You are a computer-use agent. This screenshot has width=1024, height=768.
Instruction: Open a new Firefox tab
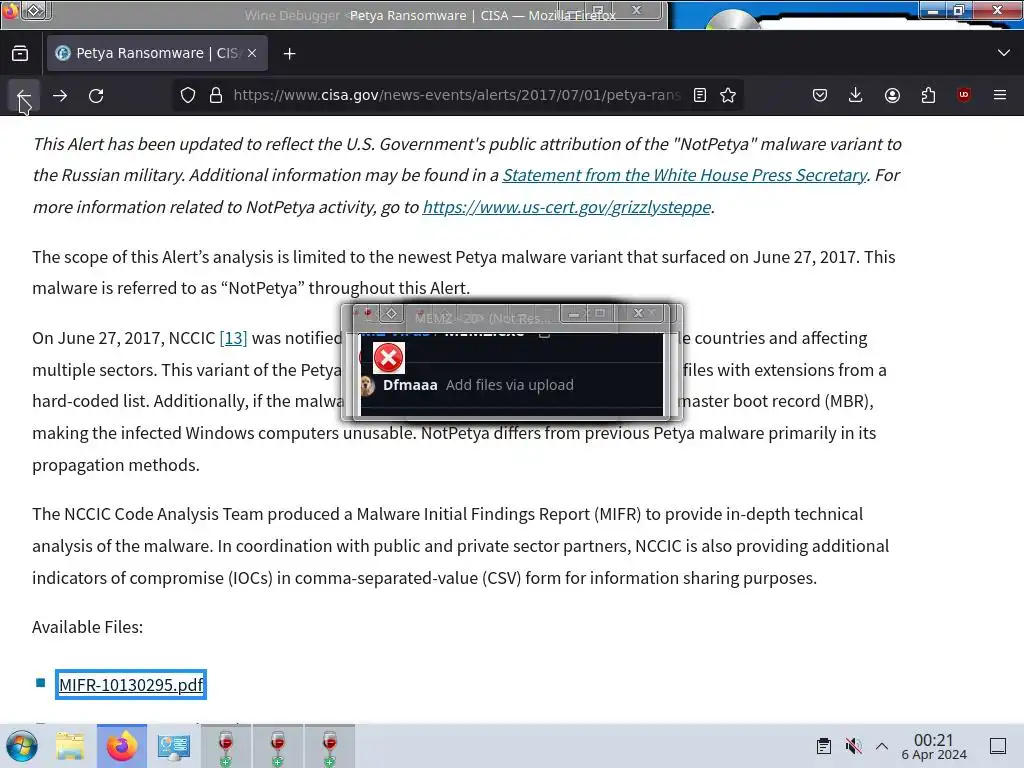289,54
